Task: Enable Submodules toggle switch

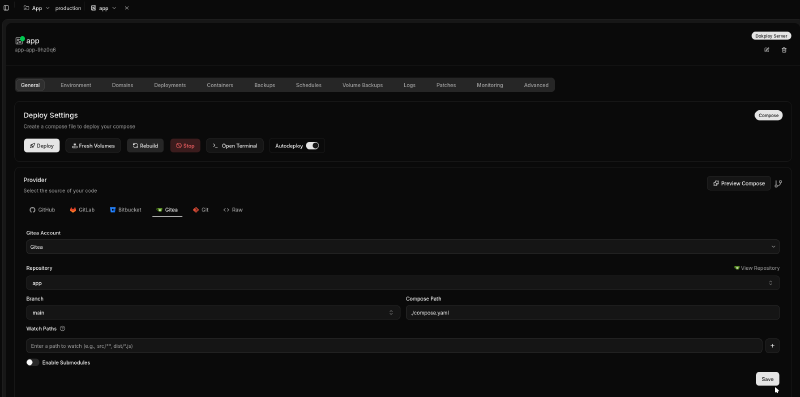Action: tap(33, 362)
